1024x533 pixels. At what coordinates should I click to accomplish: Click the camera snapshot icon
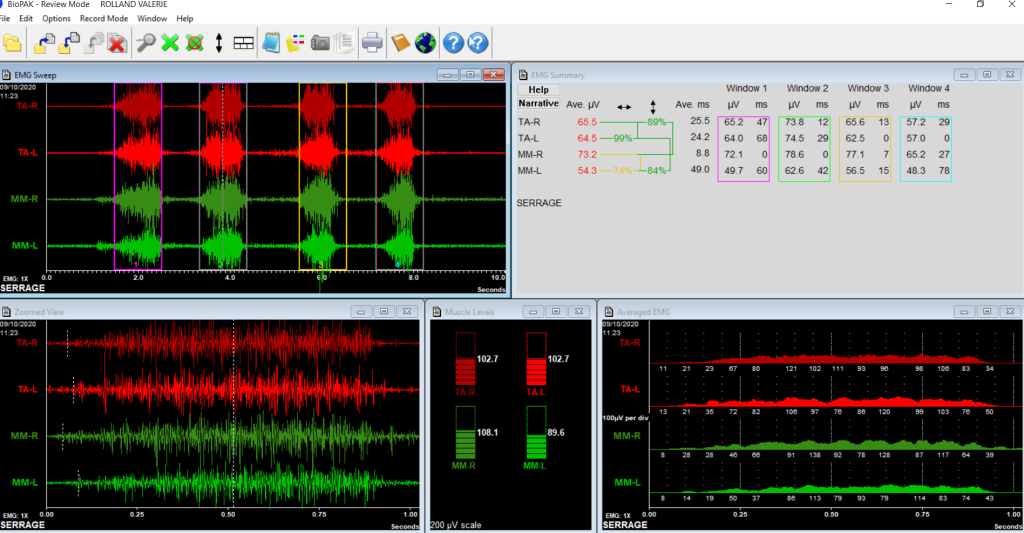(320, 43)
